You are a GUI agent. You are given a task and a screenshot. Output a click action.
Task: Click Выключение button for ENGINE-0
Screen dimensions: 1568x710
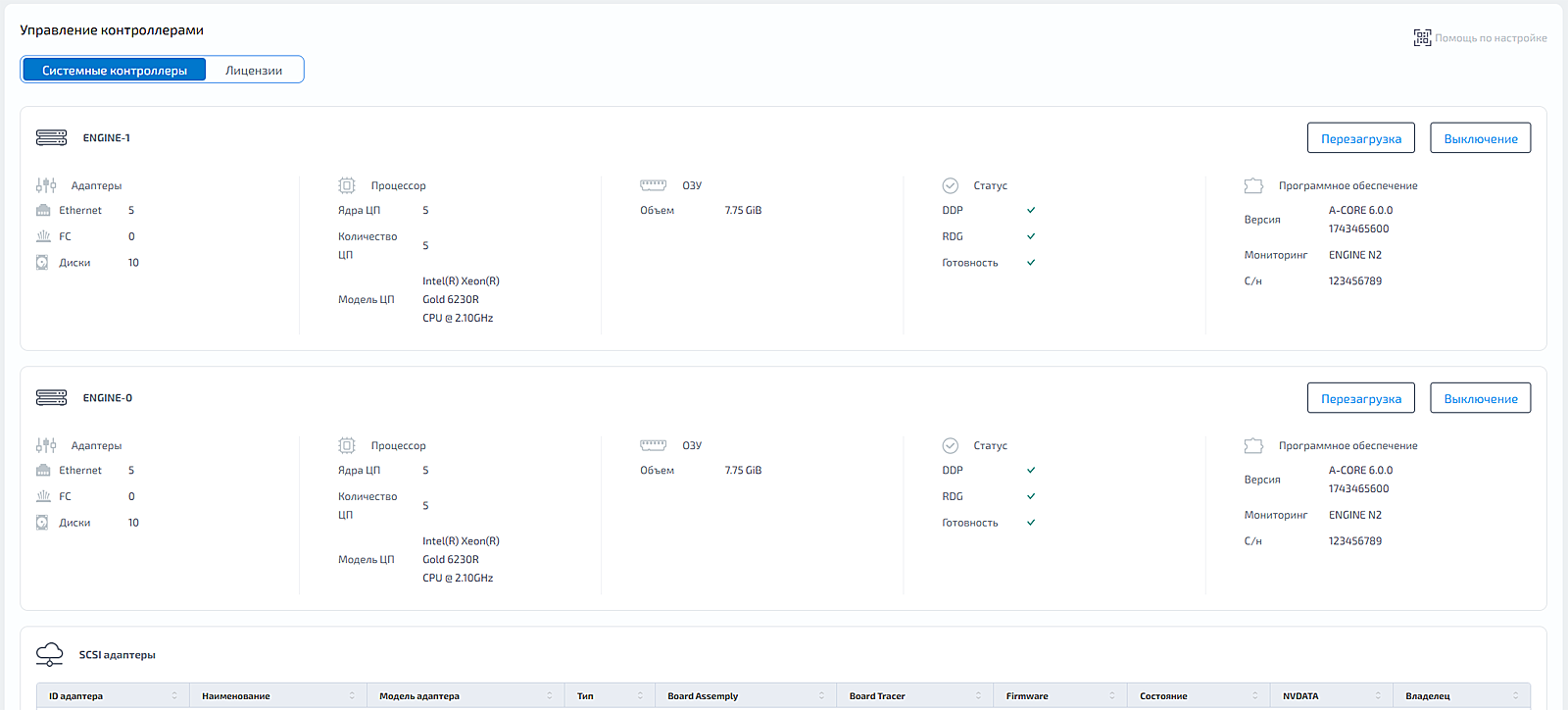pyautogui.click(x=1481, y=398)
